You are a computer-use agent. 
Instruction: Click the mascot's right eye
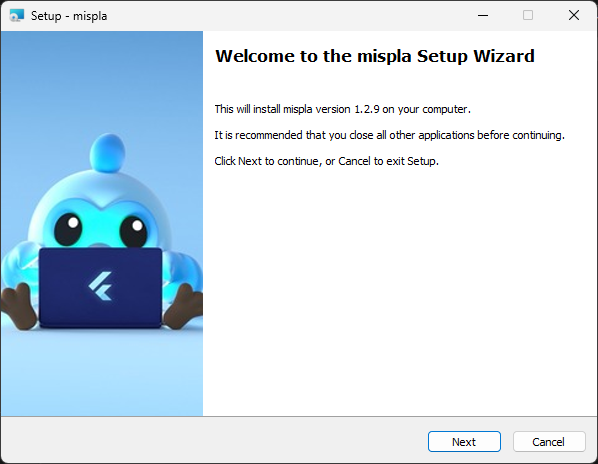[x=133, y=231]
